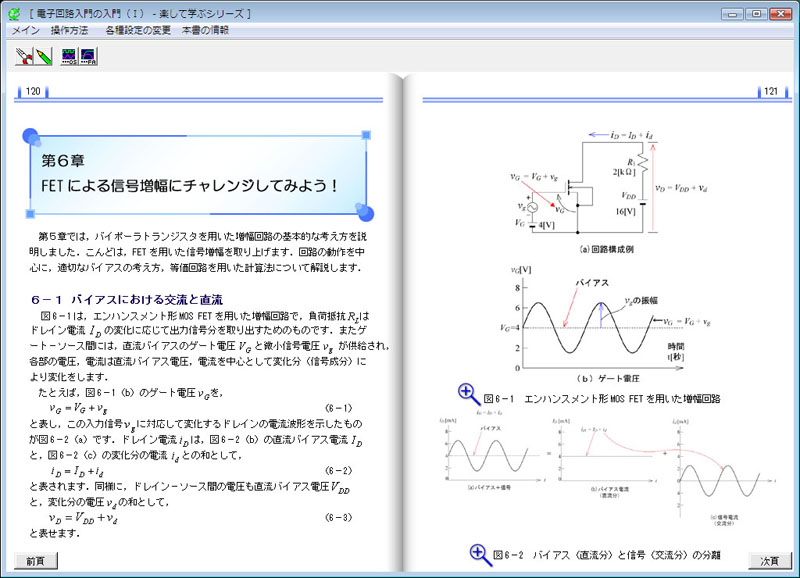This screenshot has width=800, height=578.
Task: Click page number 120
Action: click(x=33, y=91)
